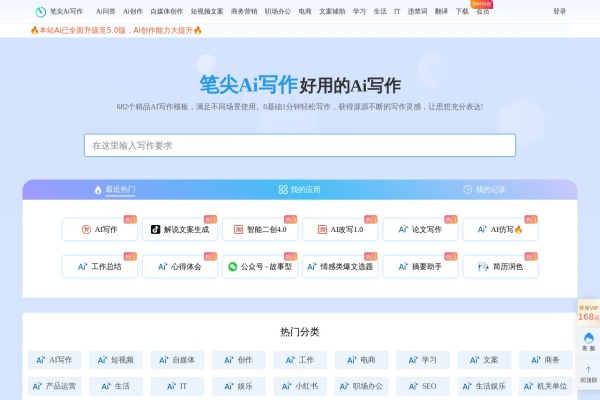Click the 5.0 upgrade announcement banner
The height and width of the screenshot is (400, 600).
[x=116, y=30]
